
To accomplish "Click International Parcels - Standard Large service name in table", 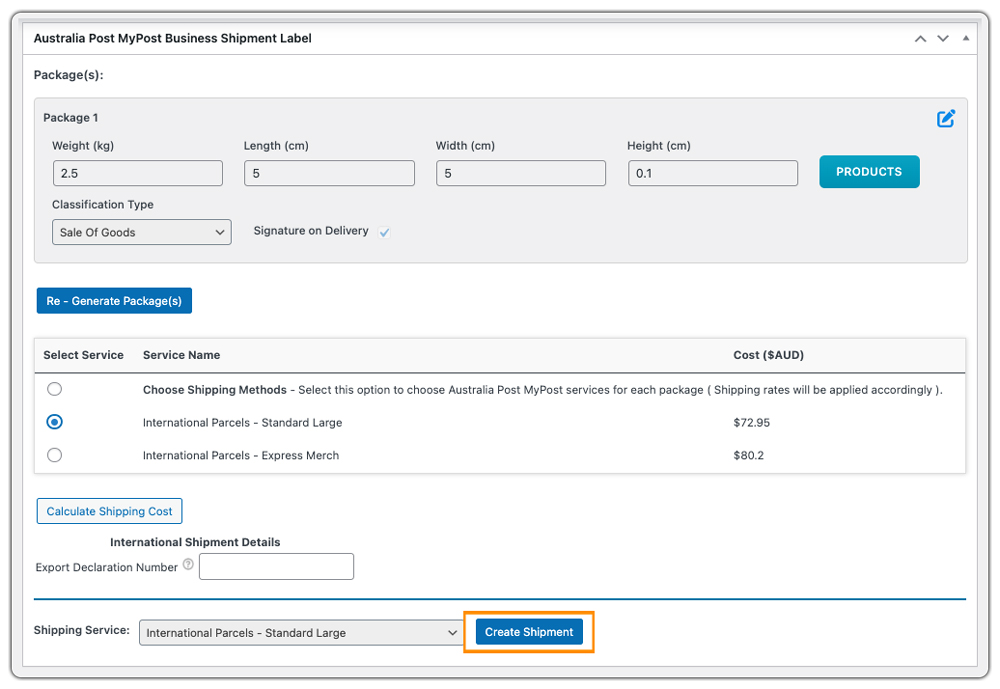I will coord(242,423).
